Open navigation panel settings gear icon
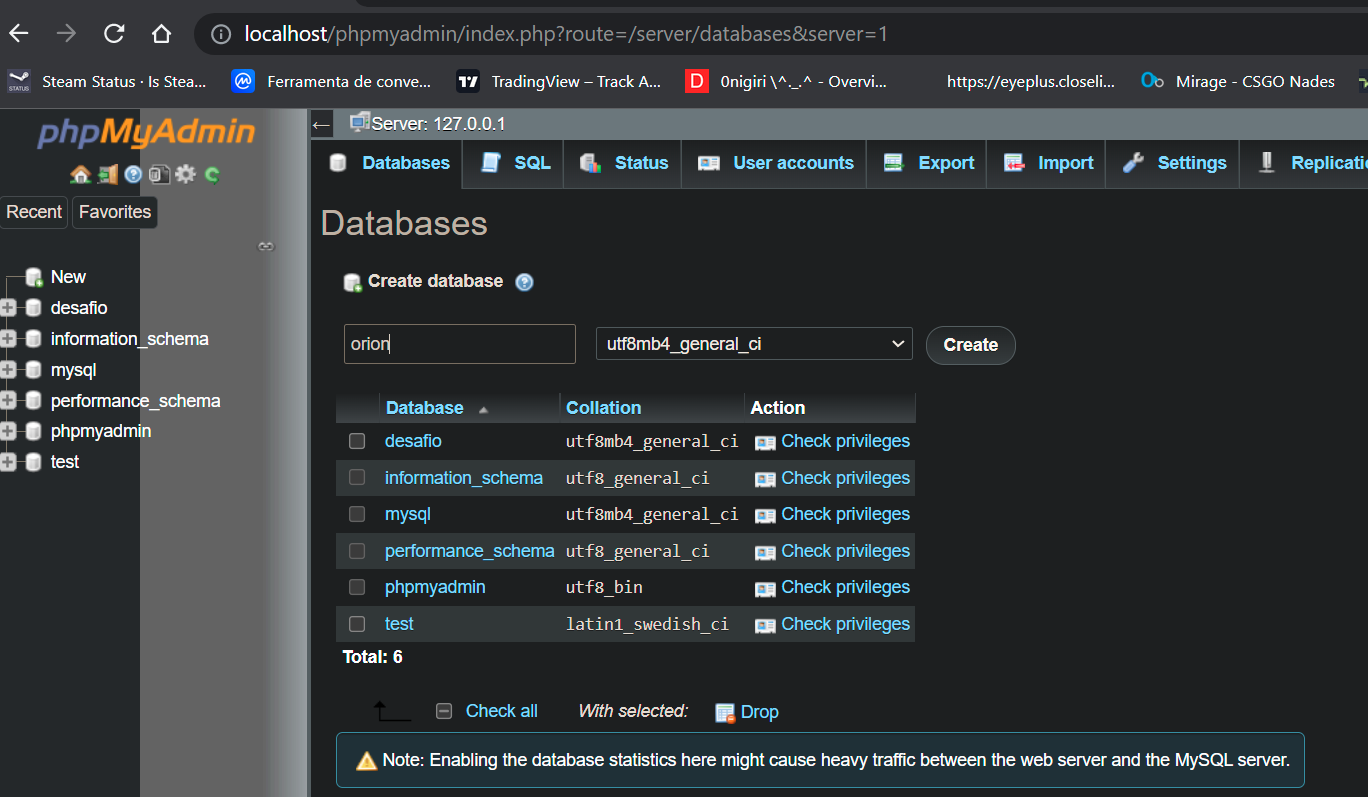This screenshot has width=1368, height=797. 186,174
